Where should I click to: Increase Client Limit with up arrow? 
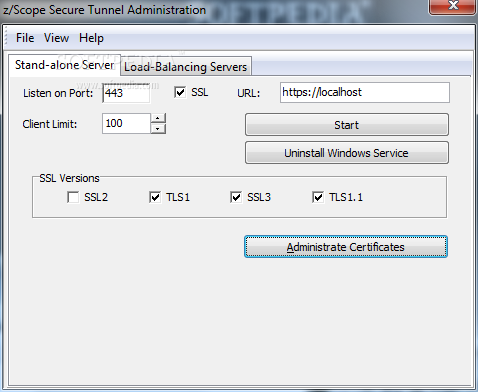point(158,118)
